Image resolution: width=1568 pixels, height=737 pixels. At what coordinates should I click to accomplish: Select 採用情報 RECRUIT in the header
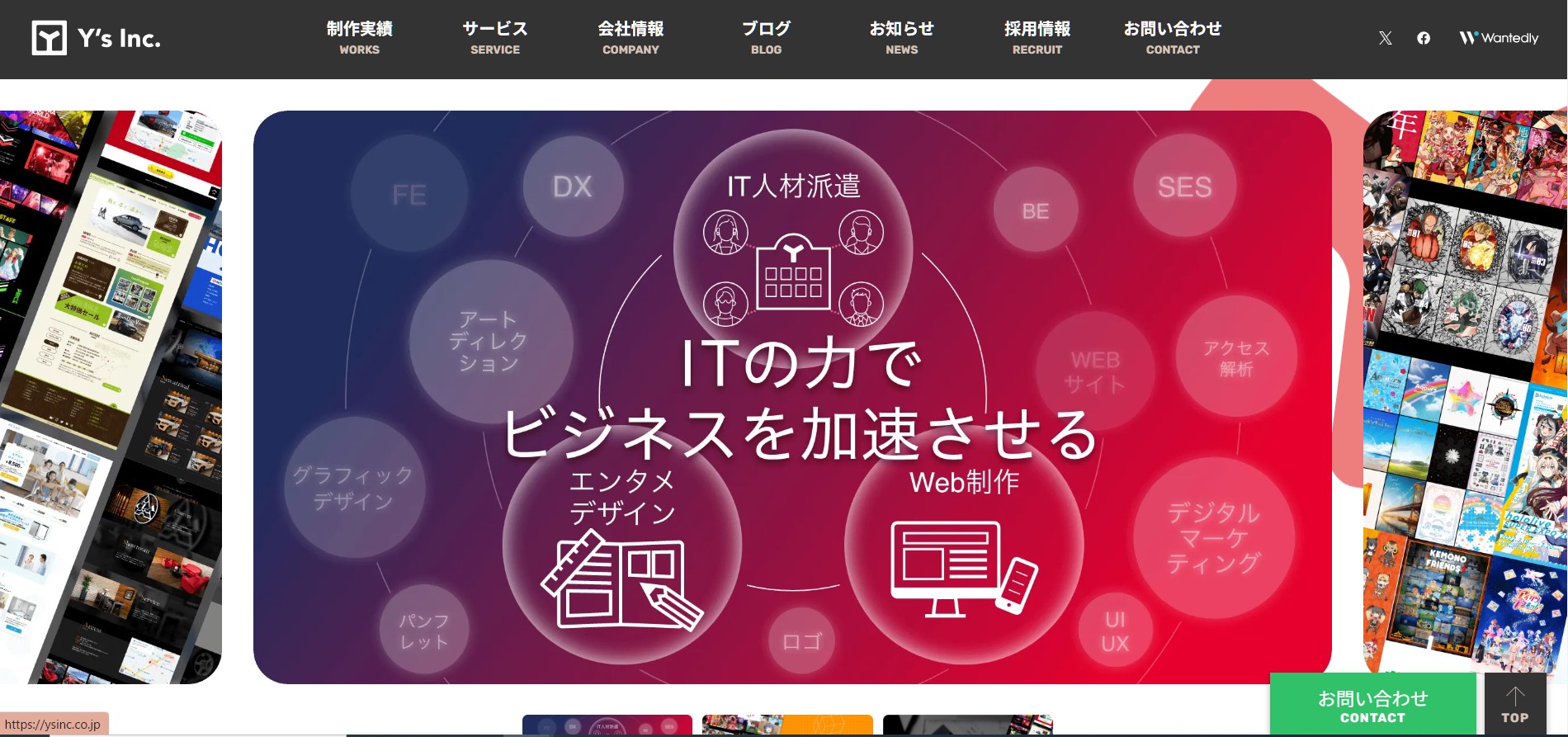1037,38
